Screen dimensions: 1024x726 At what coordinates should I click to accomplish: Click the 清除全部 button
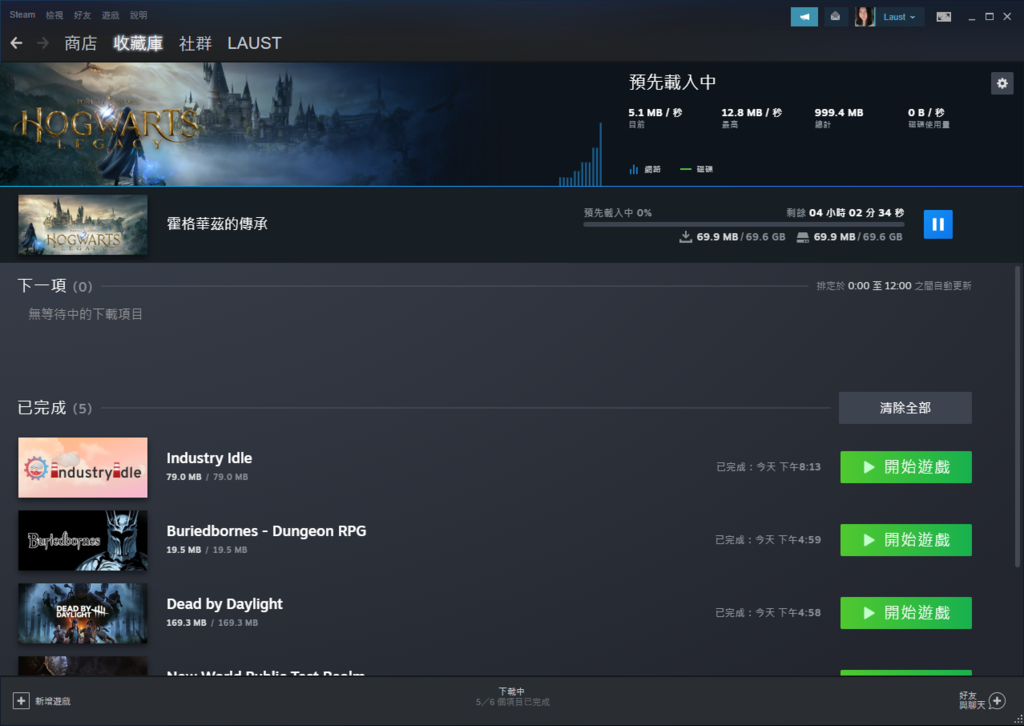click(x=905, y=408)
